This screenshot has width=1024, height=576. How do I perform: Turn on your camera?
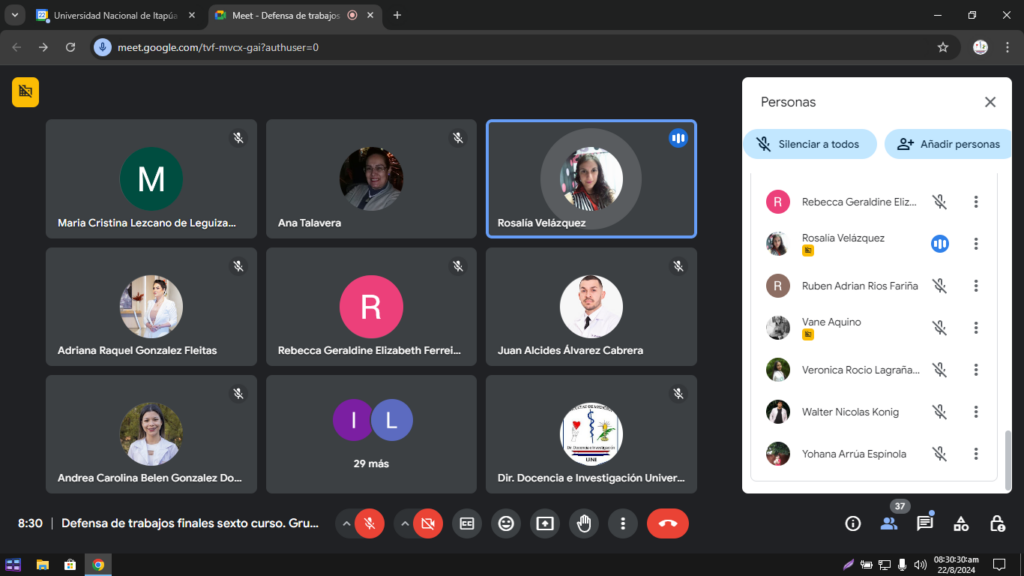point(428,523)
